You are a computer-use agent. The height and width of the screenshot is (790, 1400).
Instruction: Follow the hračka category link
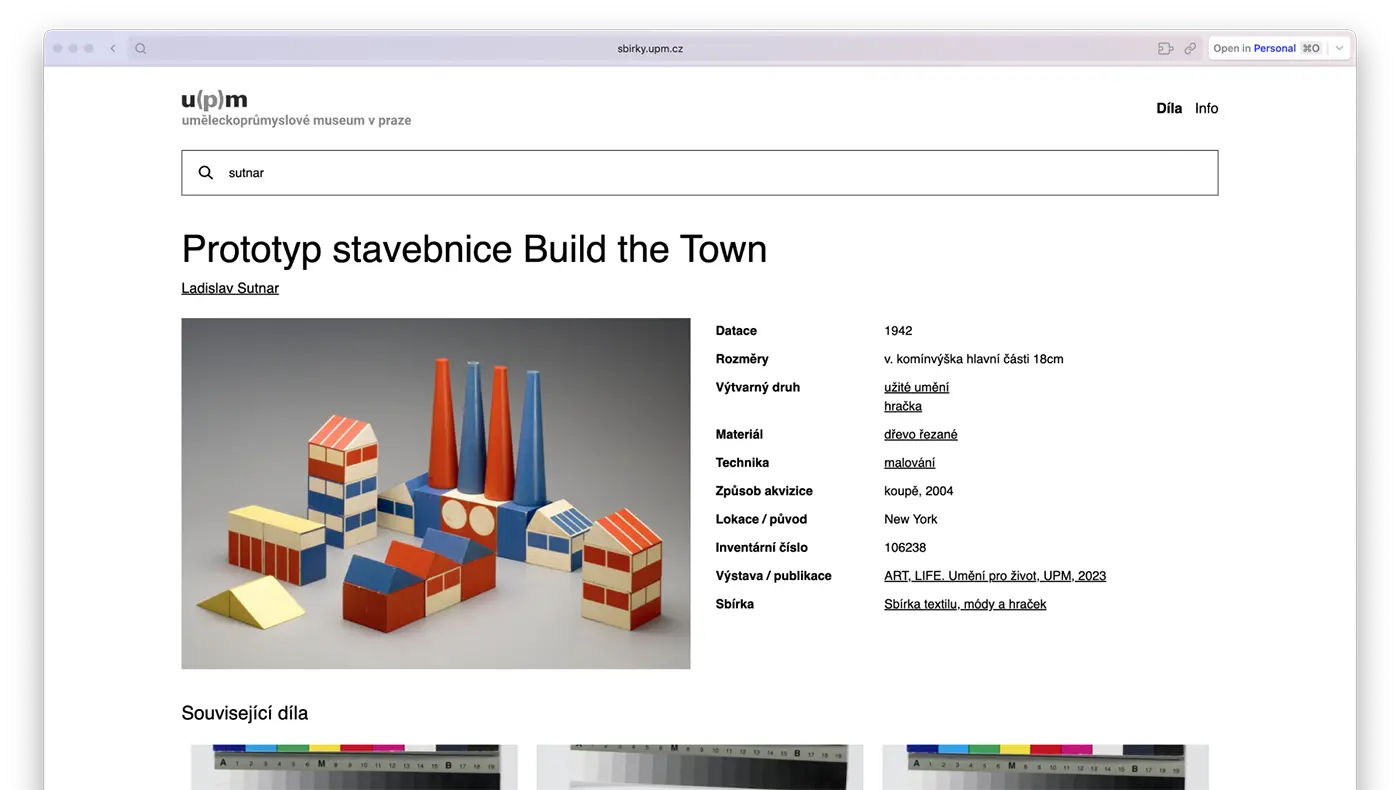pos(903,406)
